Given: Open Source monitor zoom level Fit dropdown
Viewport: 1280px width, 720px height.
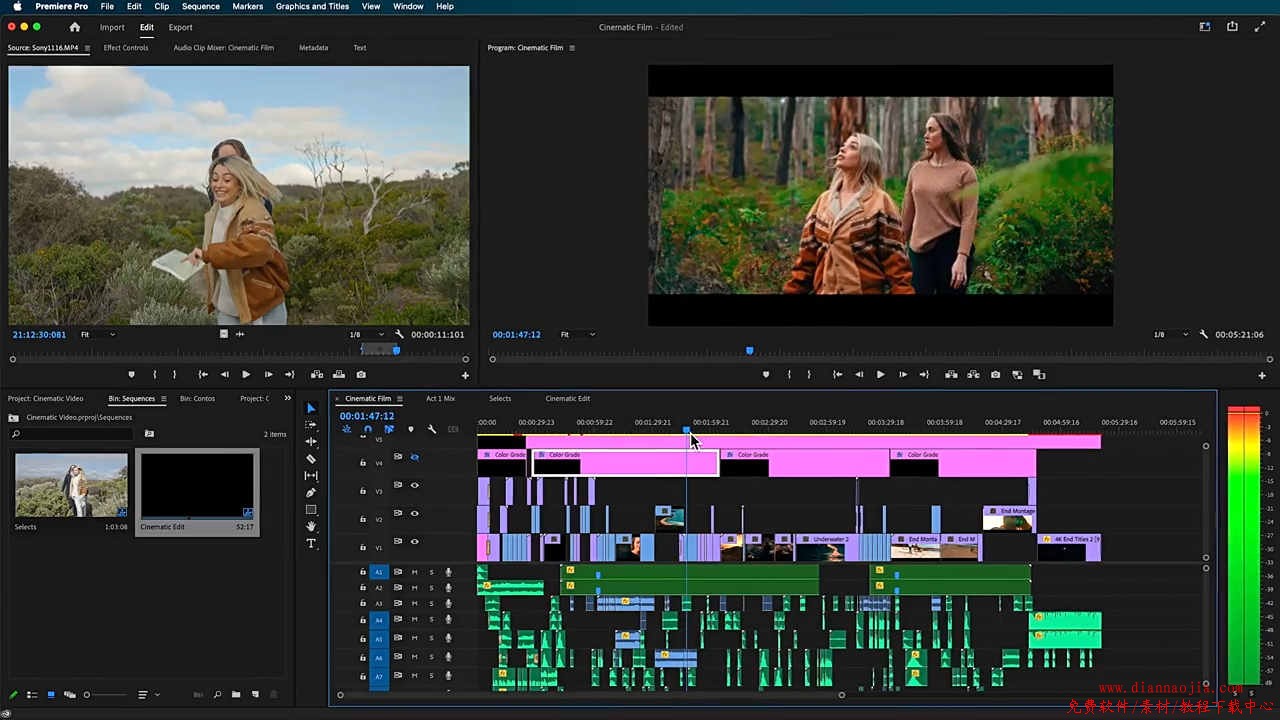Looking at the screenshot, I should pyautogui.click(x=98, y=334).
